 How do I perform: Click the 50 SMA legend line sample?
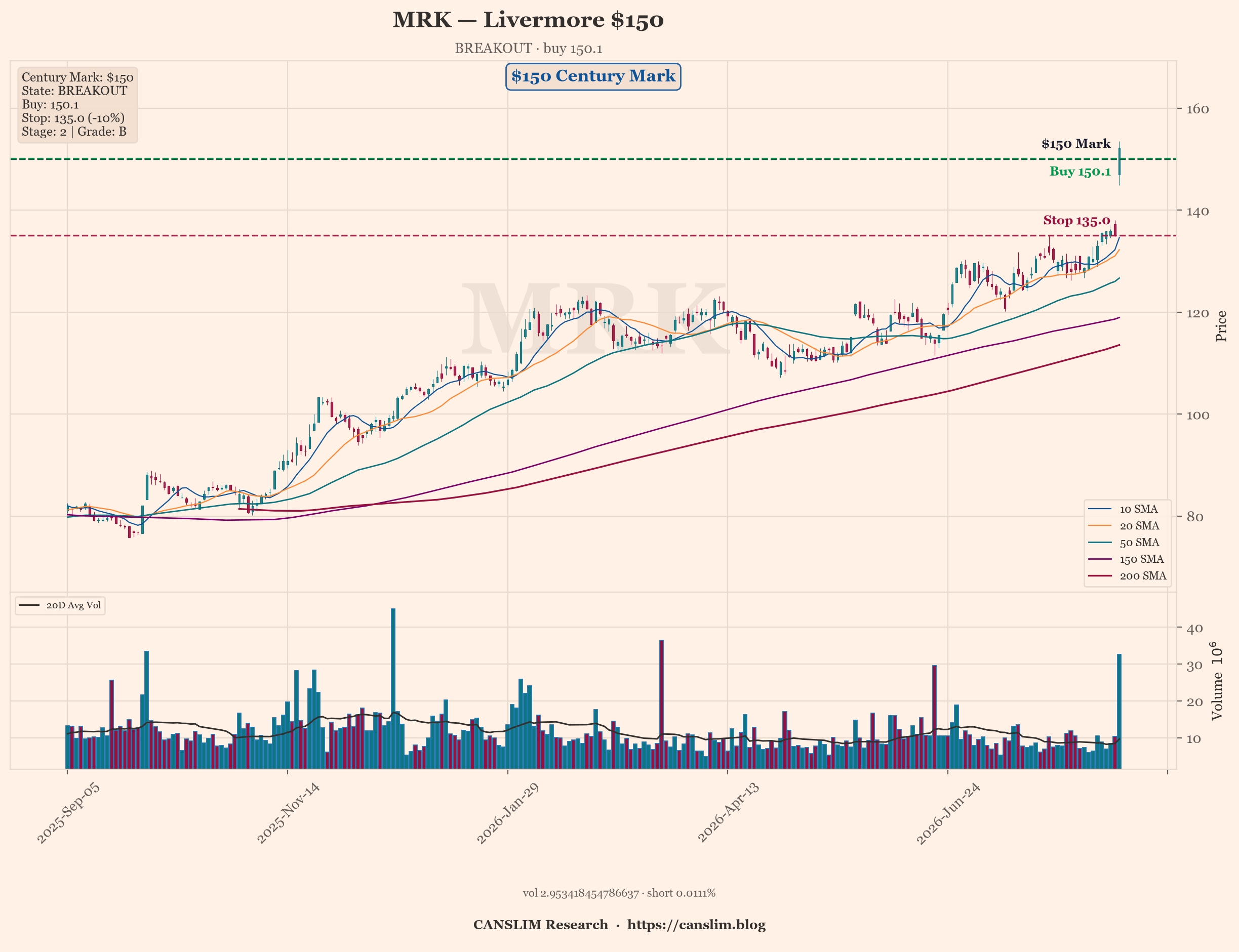[x=1100, y=543]
